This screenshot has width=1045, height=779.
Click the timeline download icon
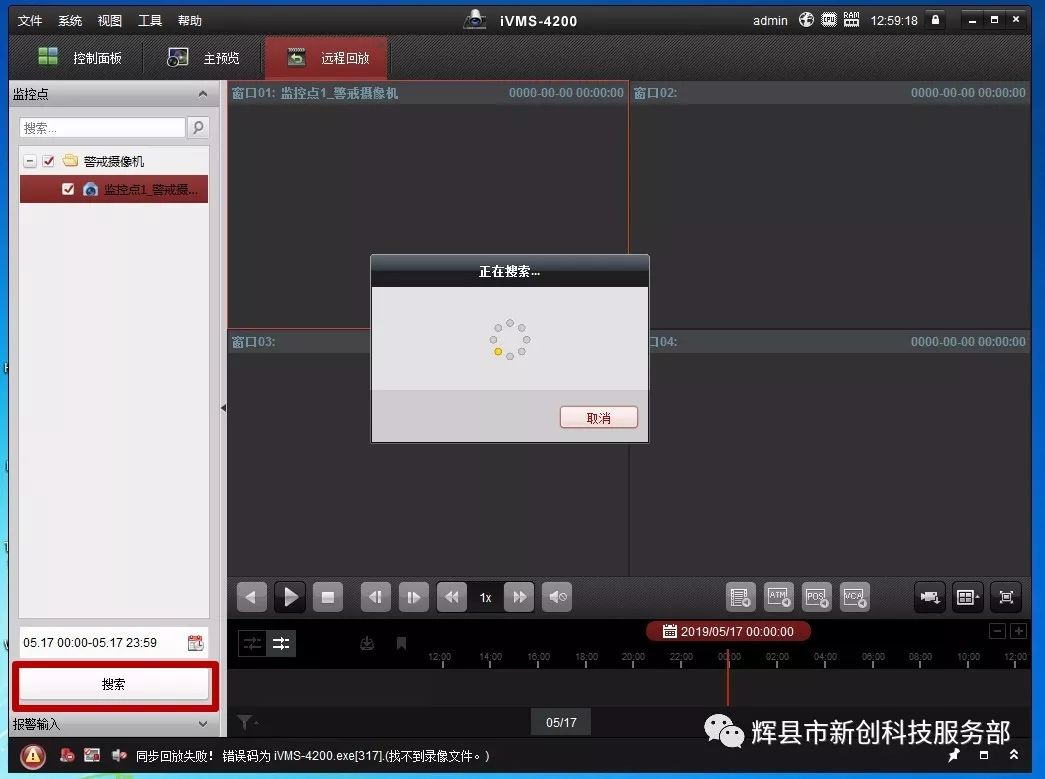tap(367, 643)
